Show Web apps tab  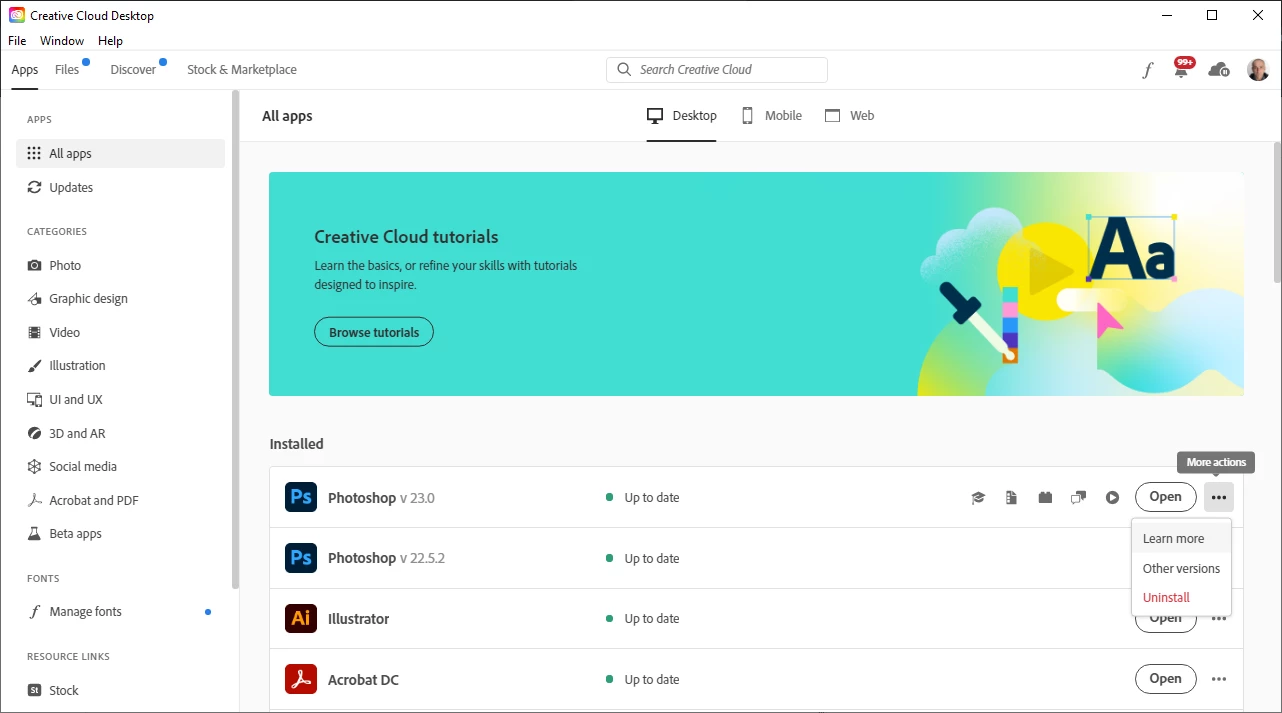849,116
